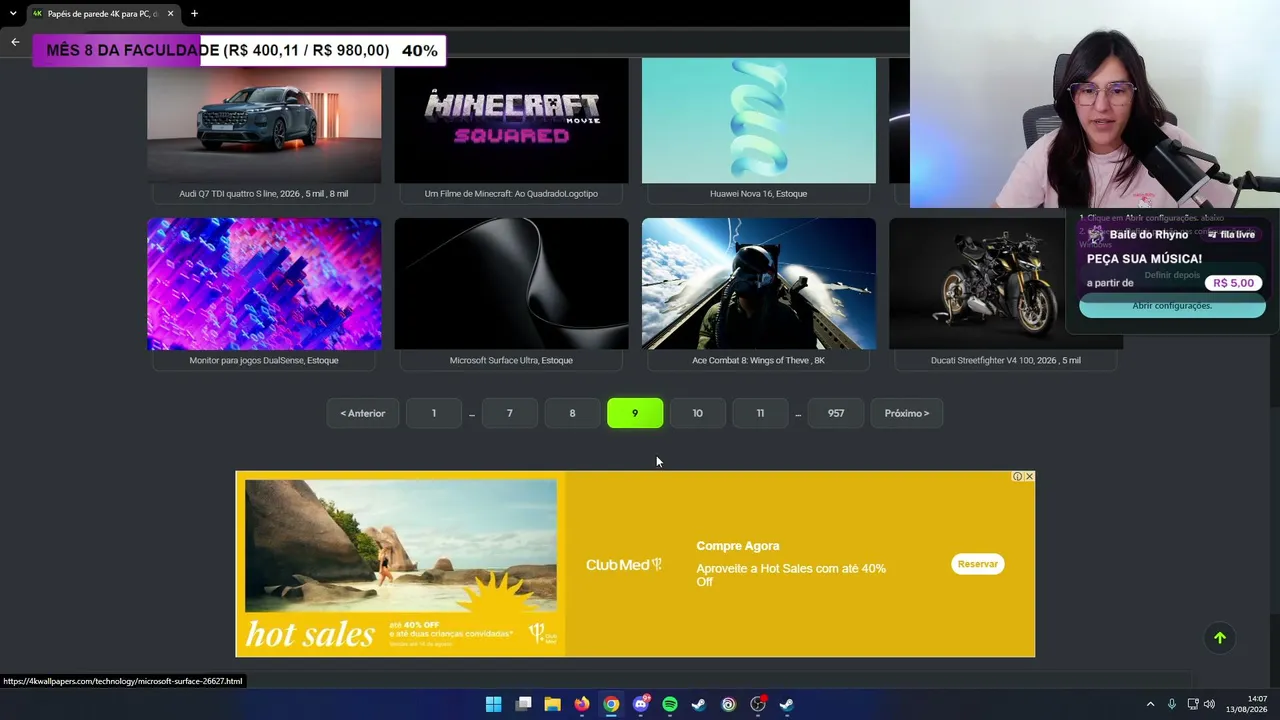Open the Windows Start menu

tap(493, 704)
